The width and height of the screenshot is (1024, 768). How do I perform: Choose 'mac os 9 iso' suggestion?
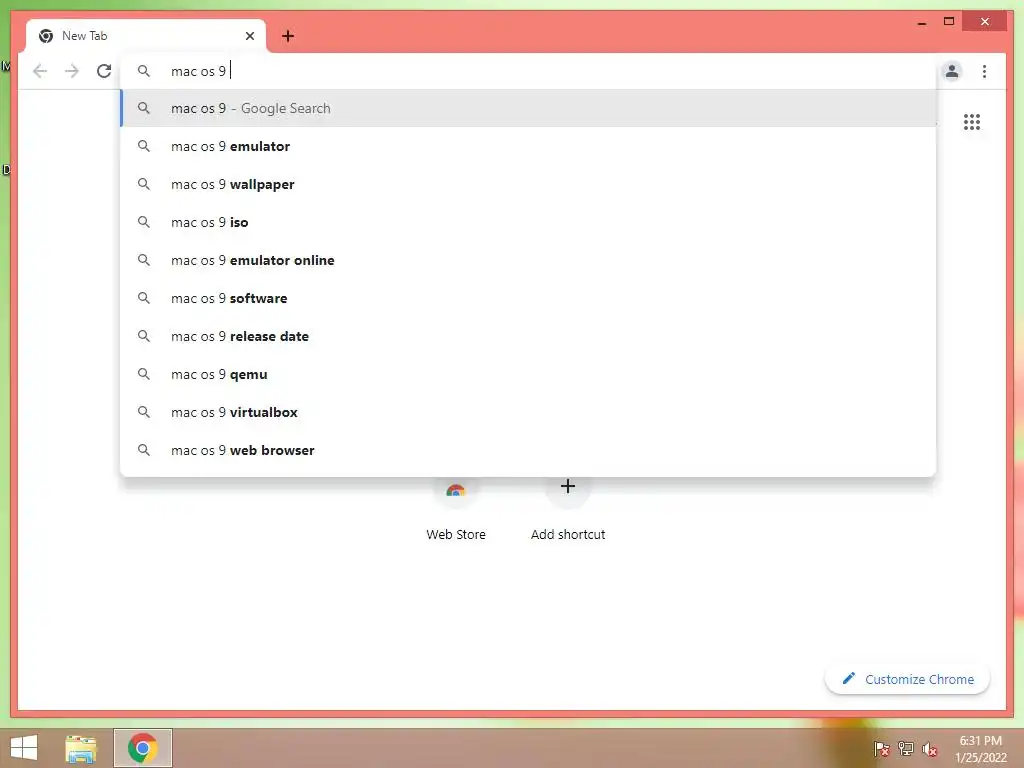pos(528,222)
